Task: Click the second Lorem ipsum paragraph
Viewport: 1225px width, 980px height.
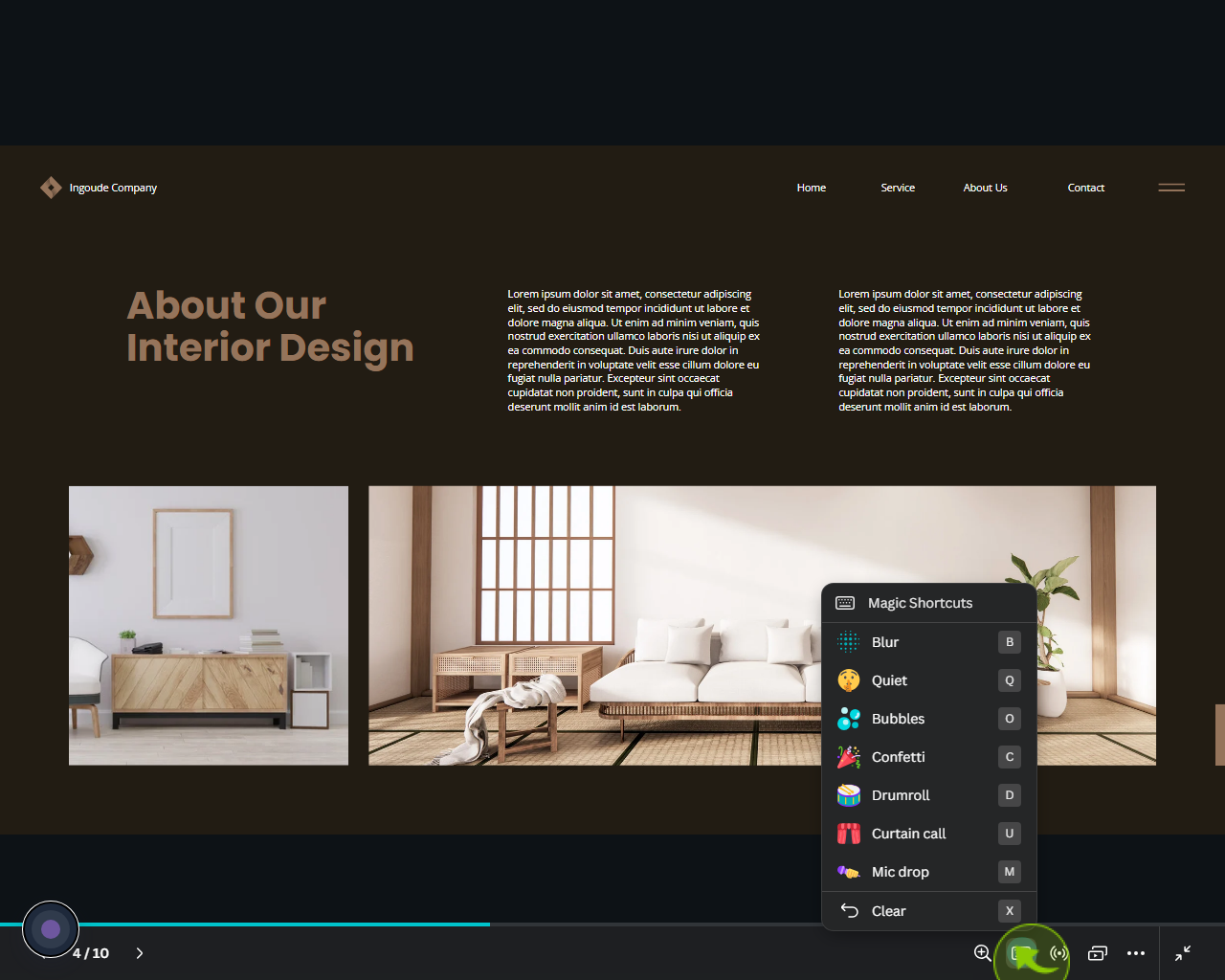Action: click(x=965, y=350)
